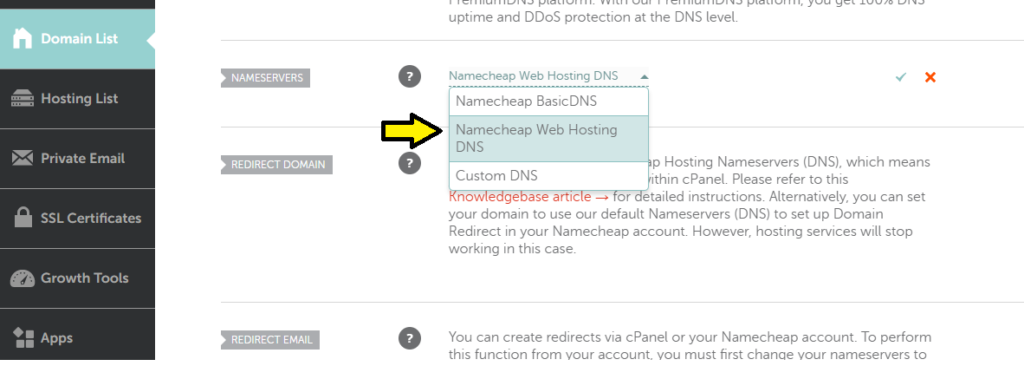Click the Growth Tools gauge icon
This screenshot has width=1024, height=366.
tap(22, 278)
